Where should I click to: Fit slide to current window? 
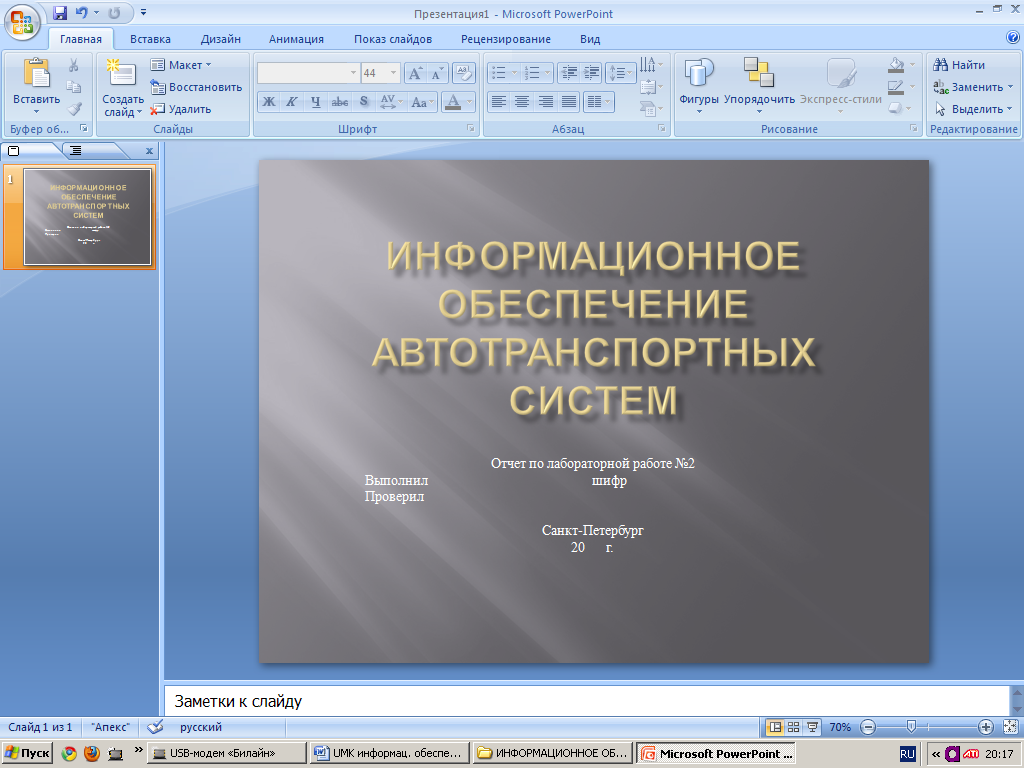(1010, 727)
